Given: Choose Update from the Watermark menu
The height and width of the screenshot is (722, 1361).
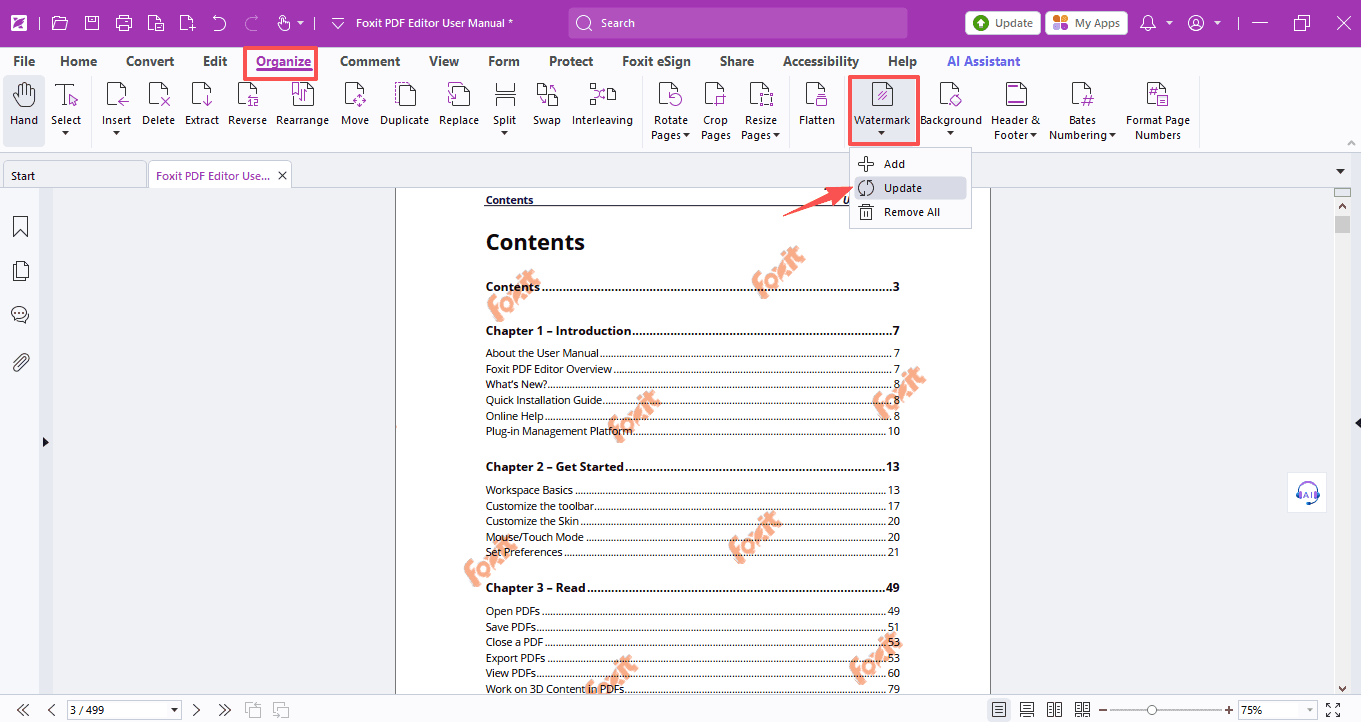Looking at the screenshot, I should [x=910, y=188].
